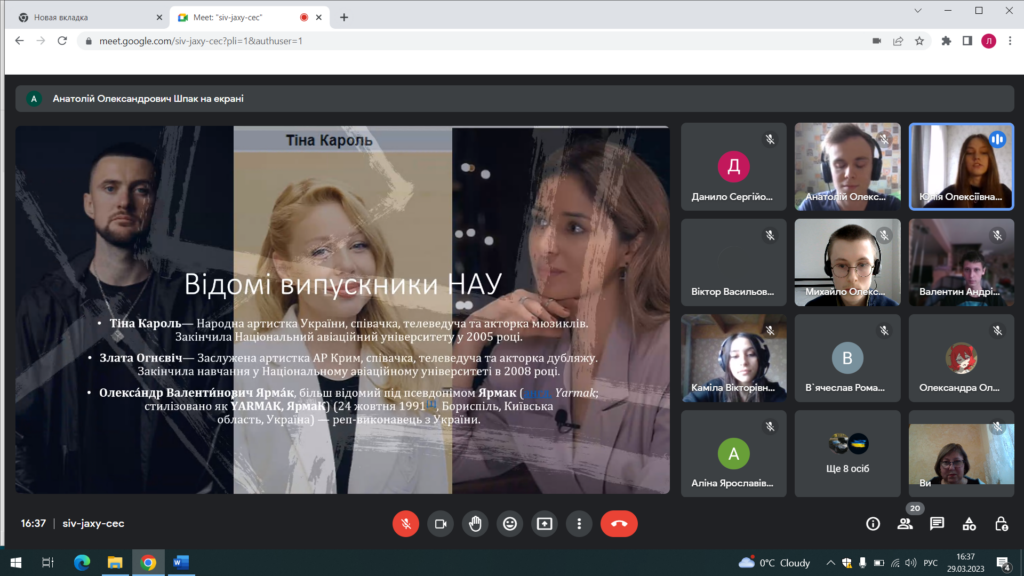Raise your hand in the meeting
Screen dimensions: 1024x576
(x=475, y=523)
